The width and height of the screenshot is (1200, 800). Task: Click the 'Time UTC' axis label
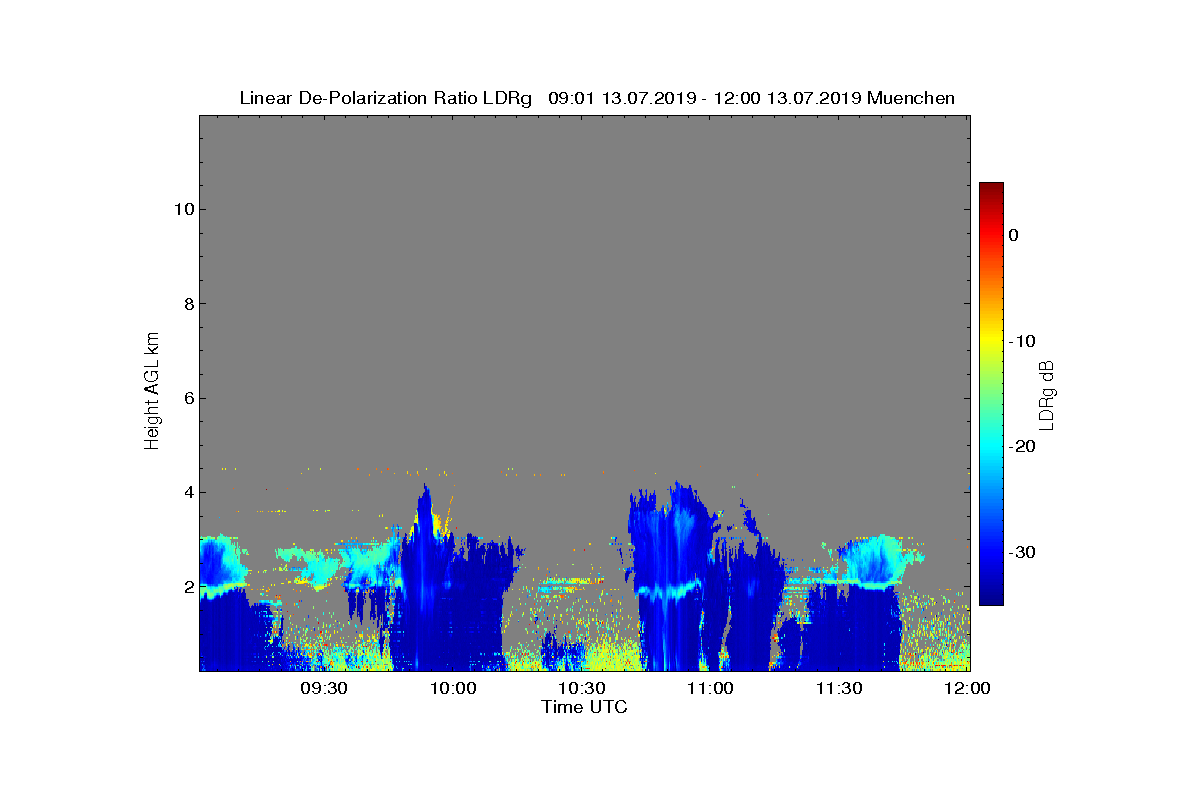[x=585, y=707]
